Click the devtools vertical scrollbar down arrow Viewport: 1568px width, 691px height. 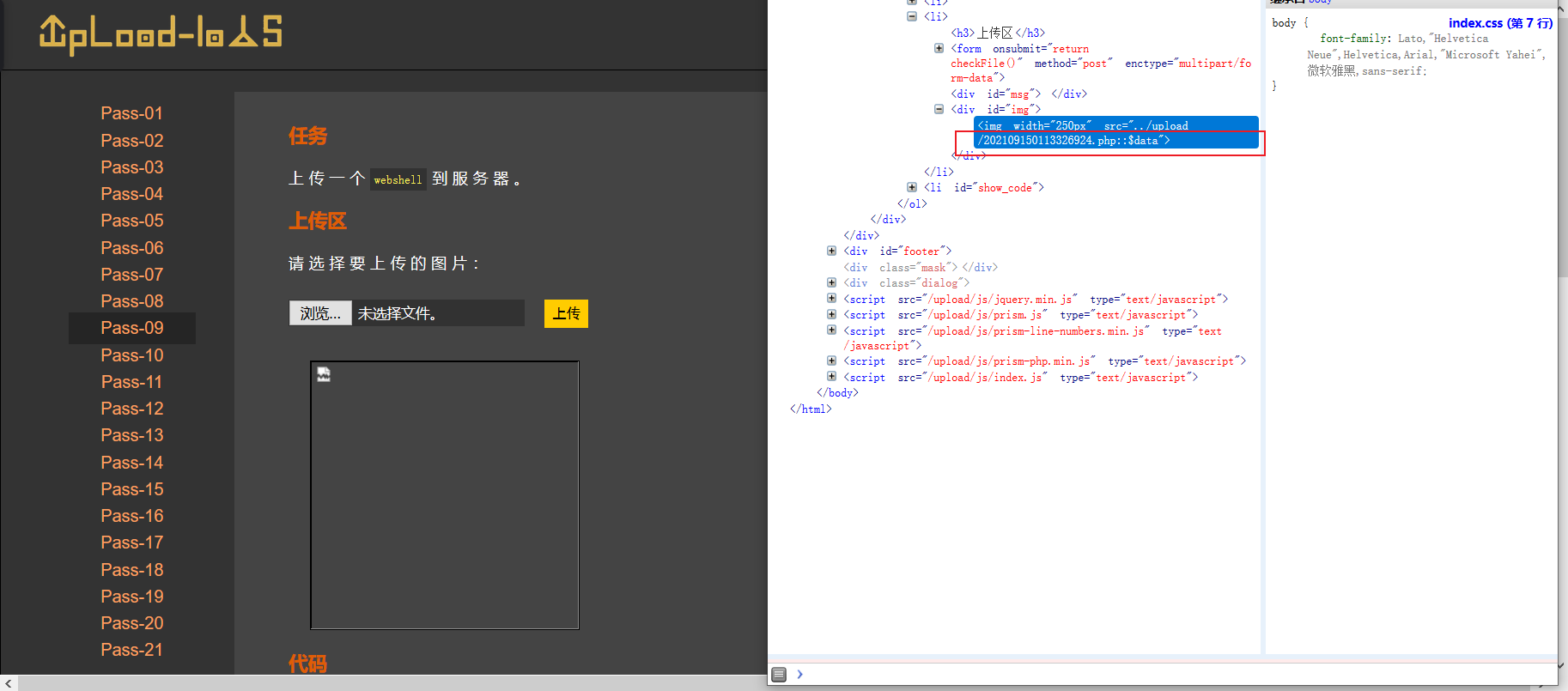tap(1563, 664)
